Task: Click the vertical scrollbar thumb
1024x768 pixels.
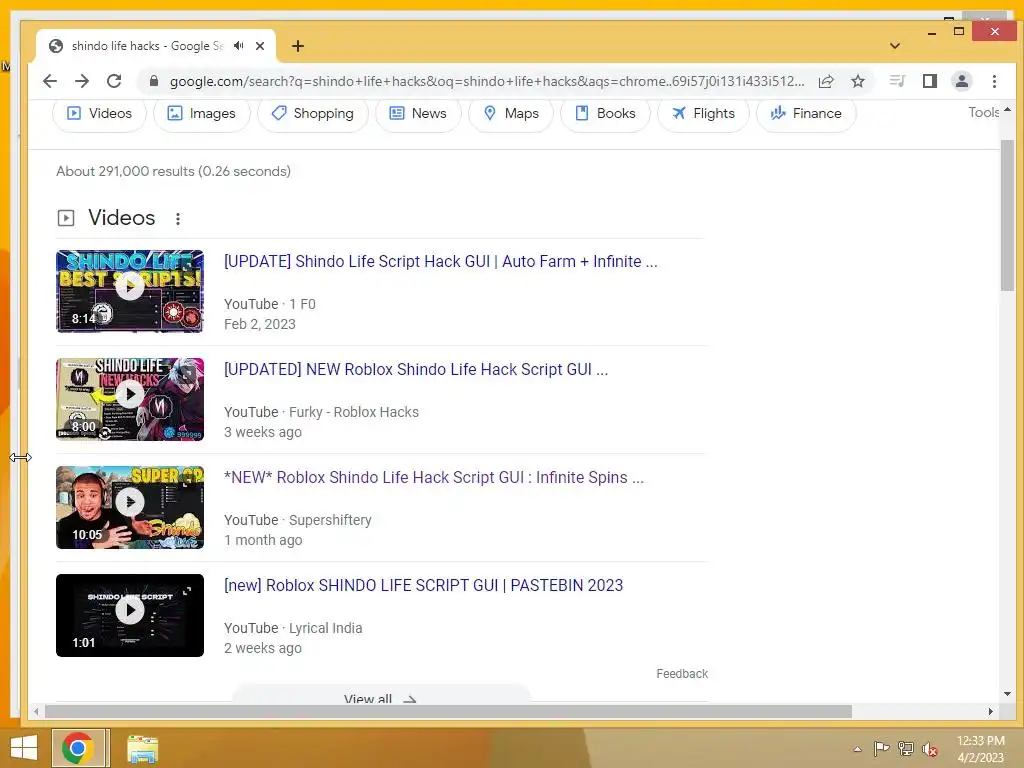Action: 1007,216
